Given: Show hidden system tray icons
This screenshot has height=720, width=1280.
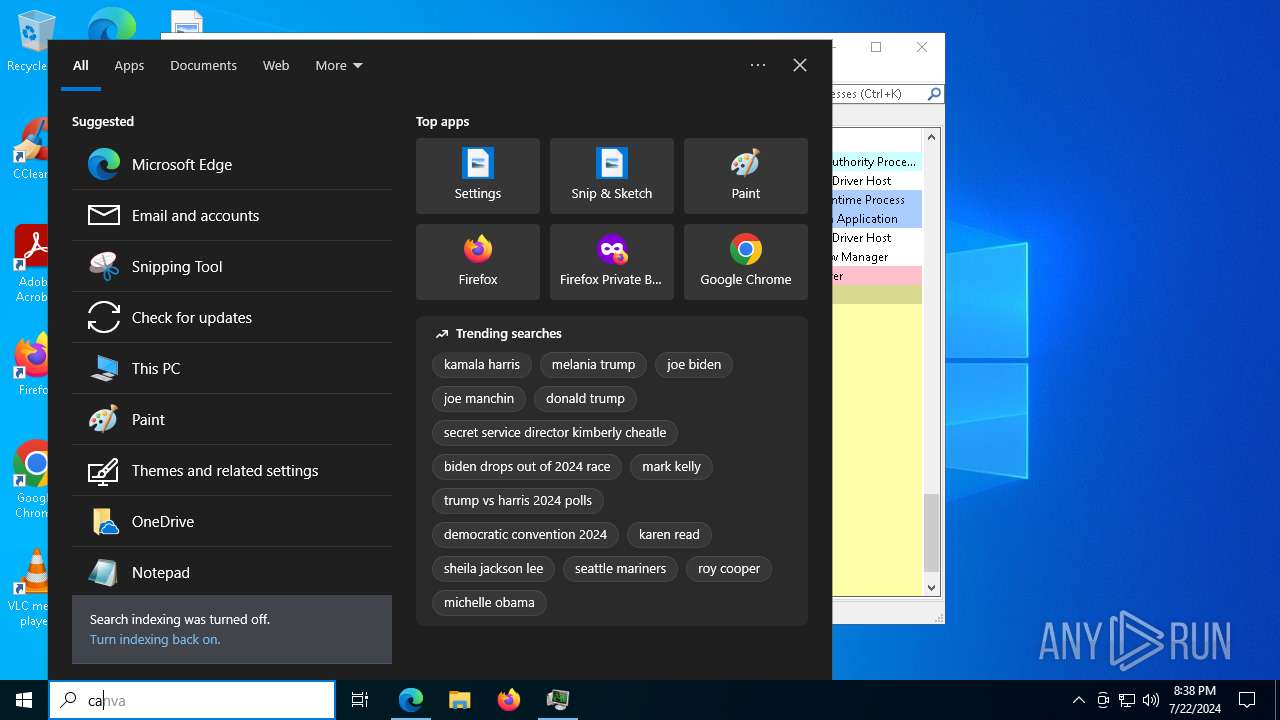Looking at the screenshot, I should pyautogui.click(x=1078, y=700).
